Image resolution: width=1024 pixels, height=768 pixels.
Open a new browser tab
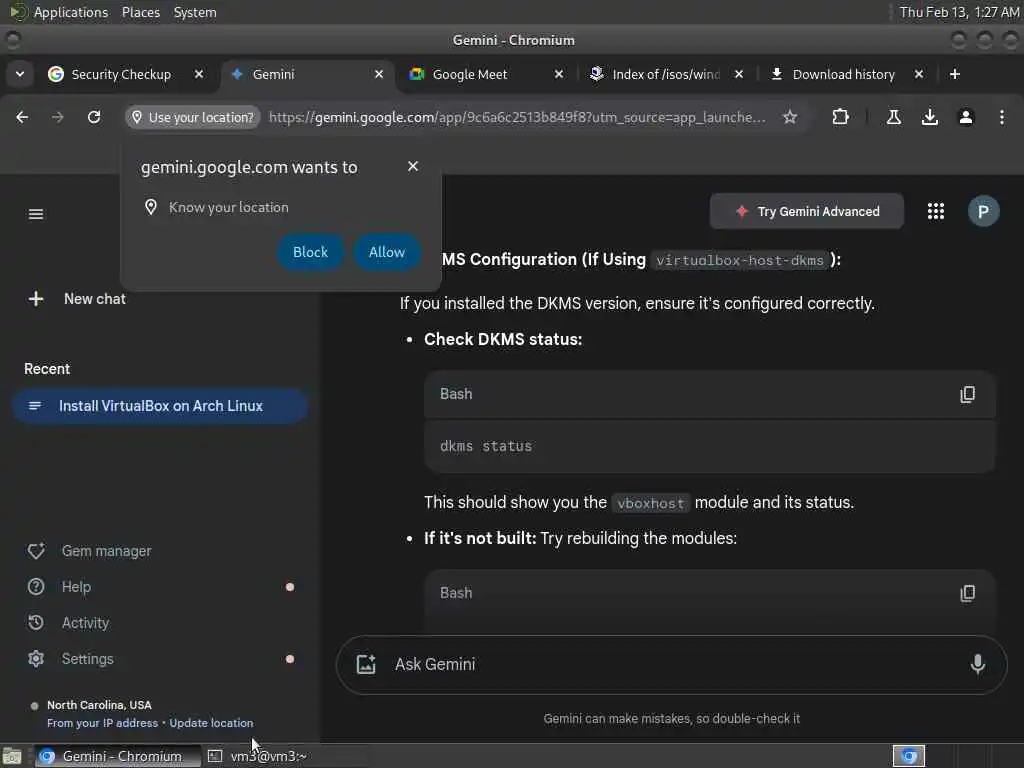click(955, 74)
